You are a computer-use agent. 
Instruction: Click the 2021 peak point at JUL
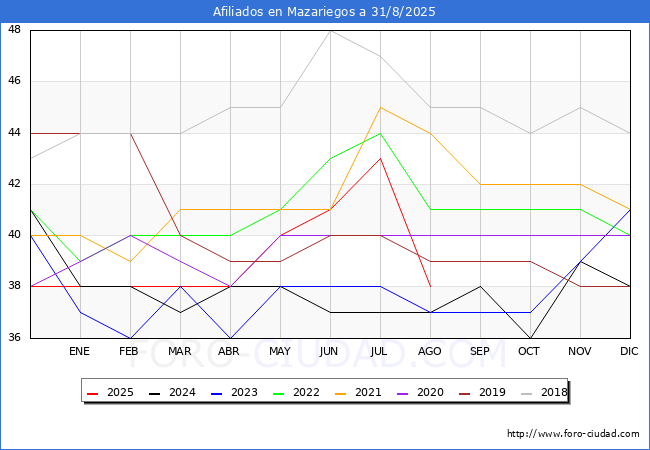380,107
